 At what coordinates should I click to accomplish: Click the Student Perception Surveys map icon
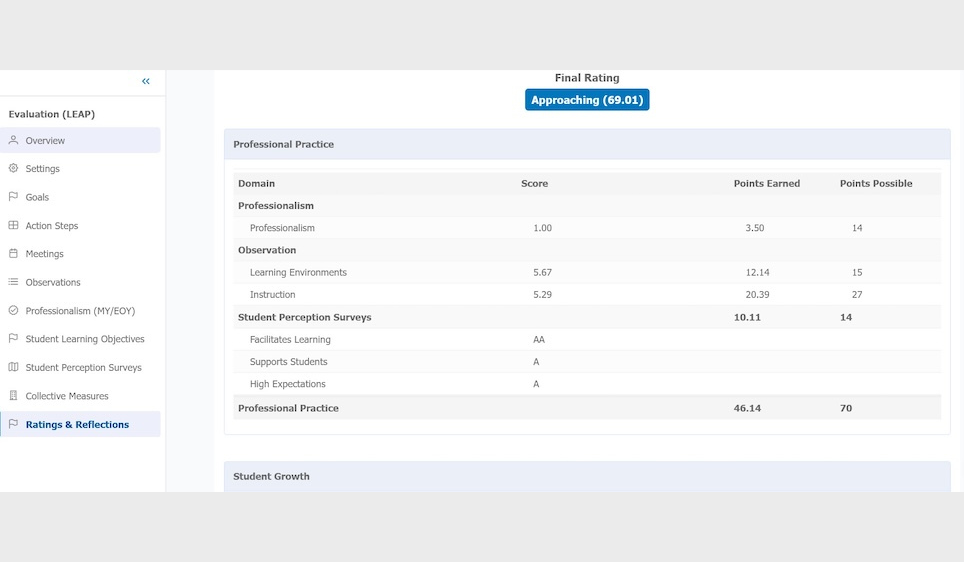pyautogui.click(x=14, y=367)
